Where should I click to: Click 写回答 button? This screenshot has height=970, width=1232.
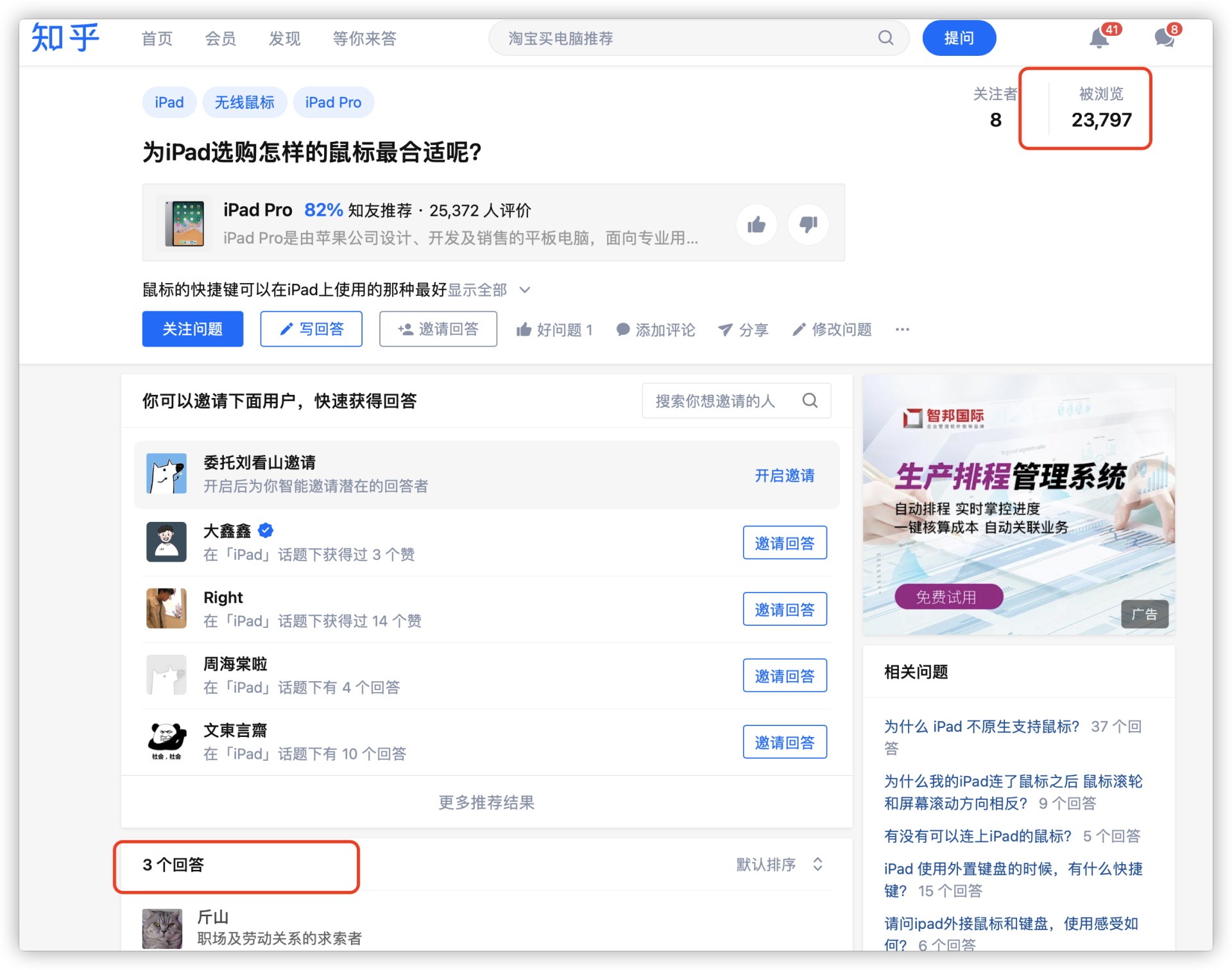[311, 329]
